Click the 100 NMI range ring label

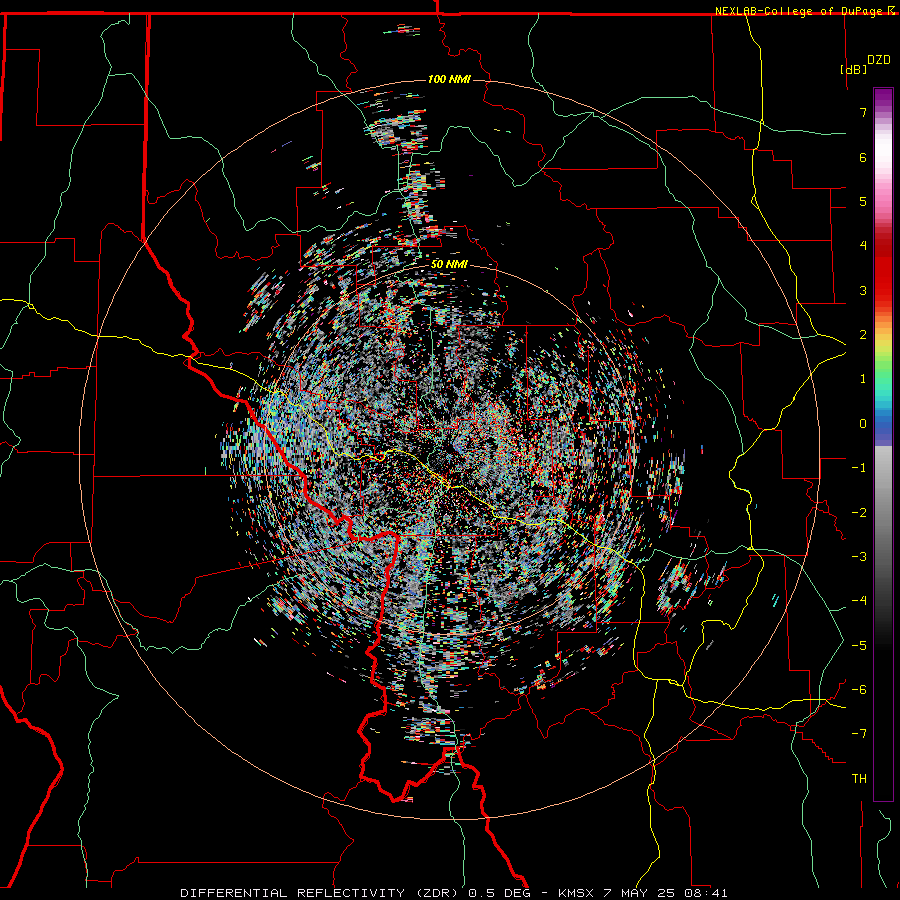[449, 79]
